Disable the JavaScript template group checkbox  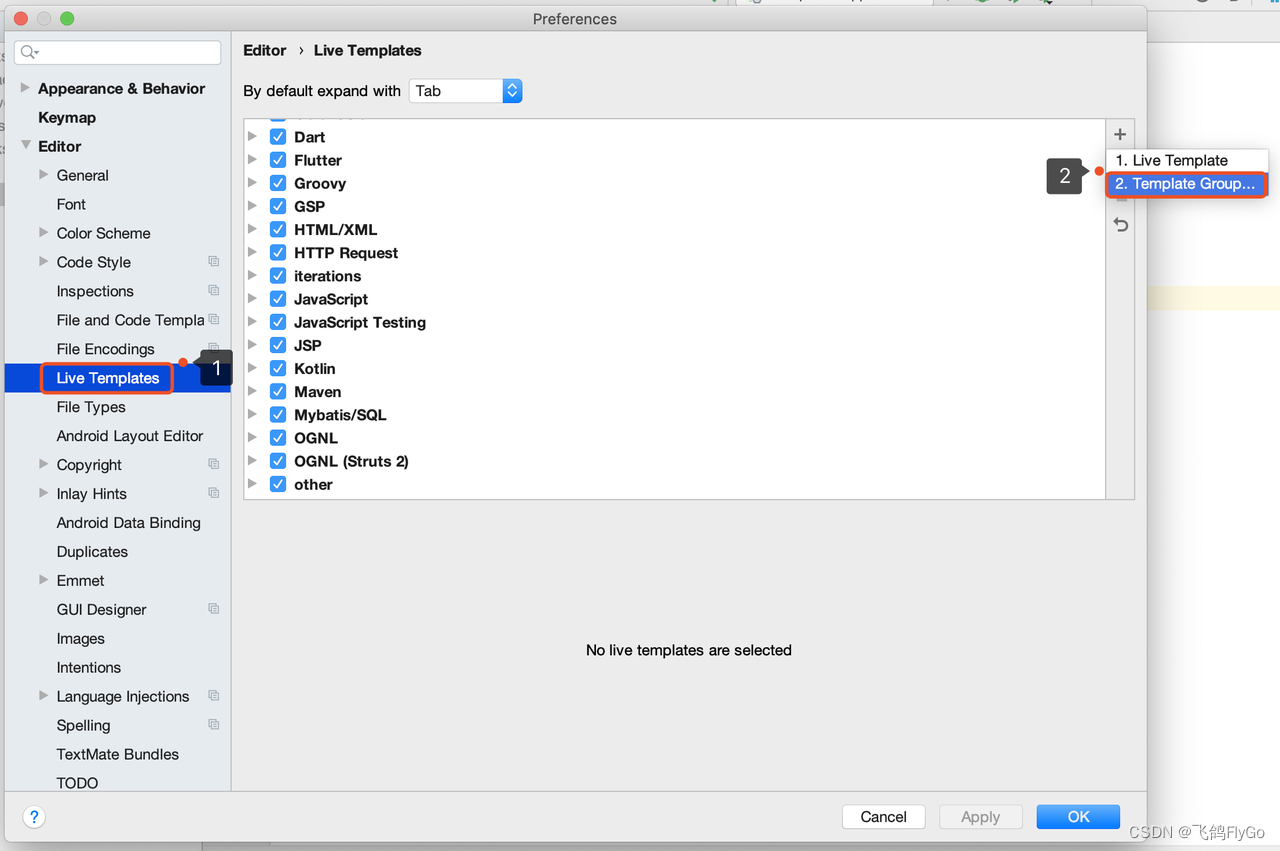coord(278,299)
